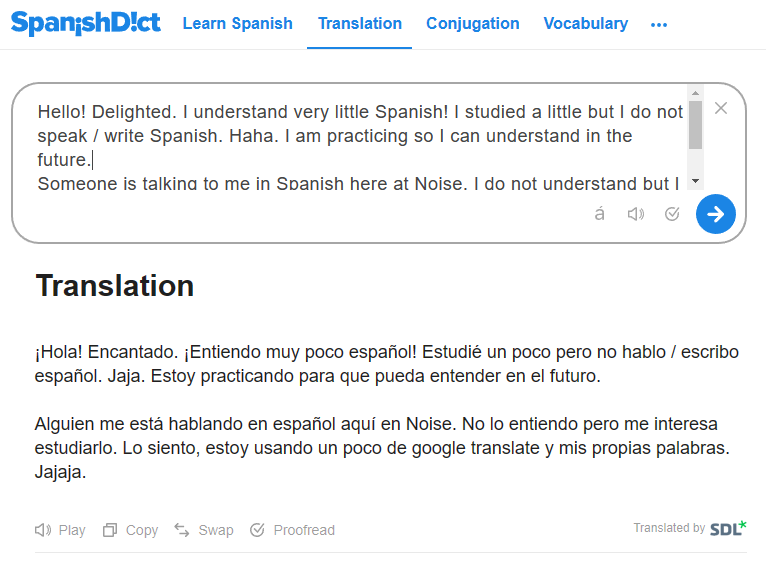The width and height of the screenshot is (766, 561).
Task: Swap the translation languages
Action: coord(204,530)
